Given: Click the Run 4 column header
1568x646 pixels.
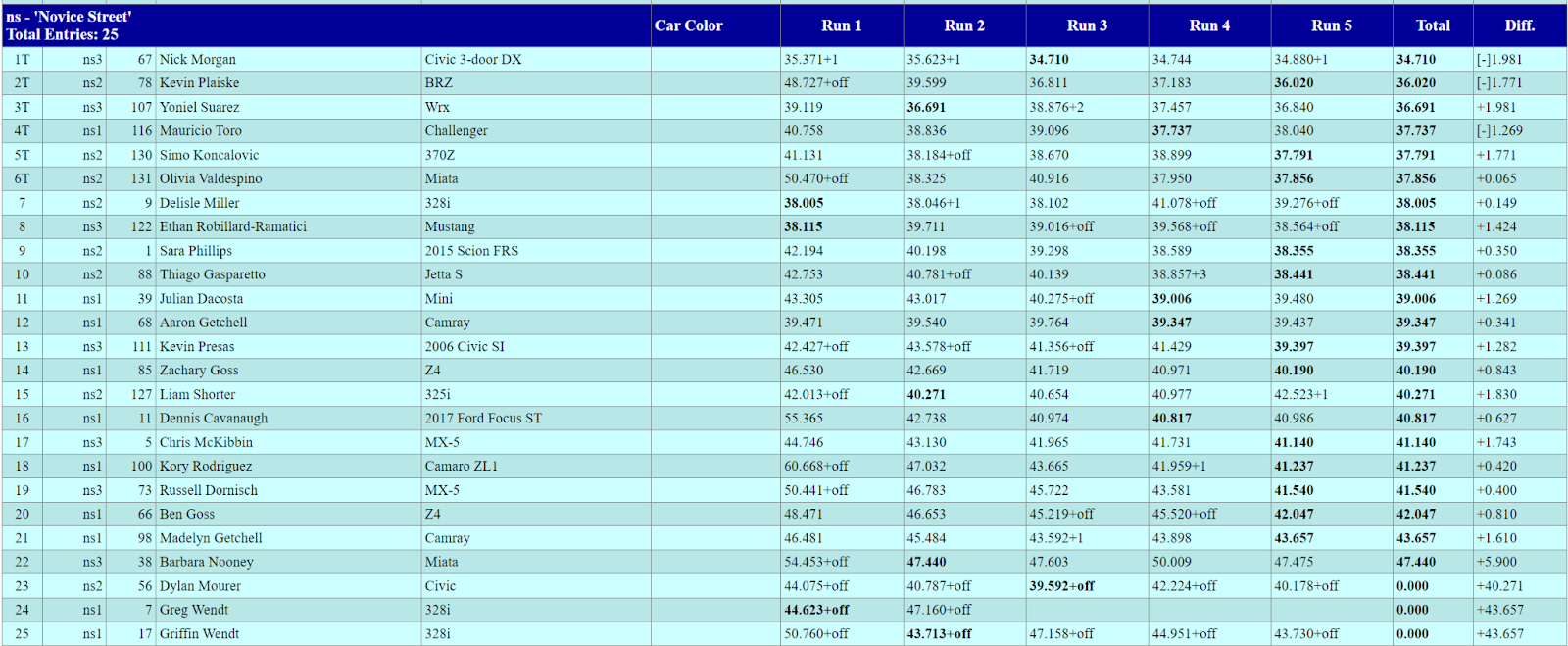Looking at the screenshot, I should pyautogui.click(x=1209, y=26).
